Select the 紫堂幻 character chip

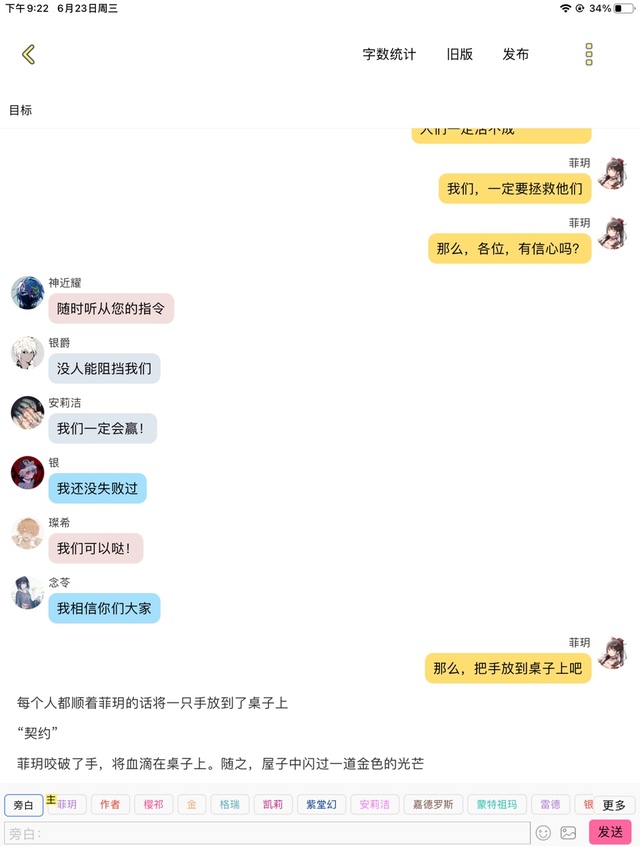click(x=321, y=804)
